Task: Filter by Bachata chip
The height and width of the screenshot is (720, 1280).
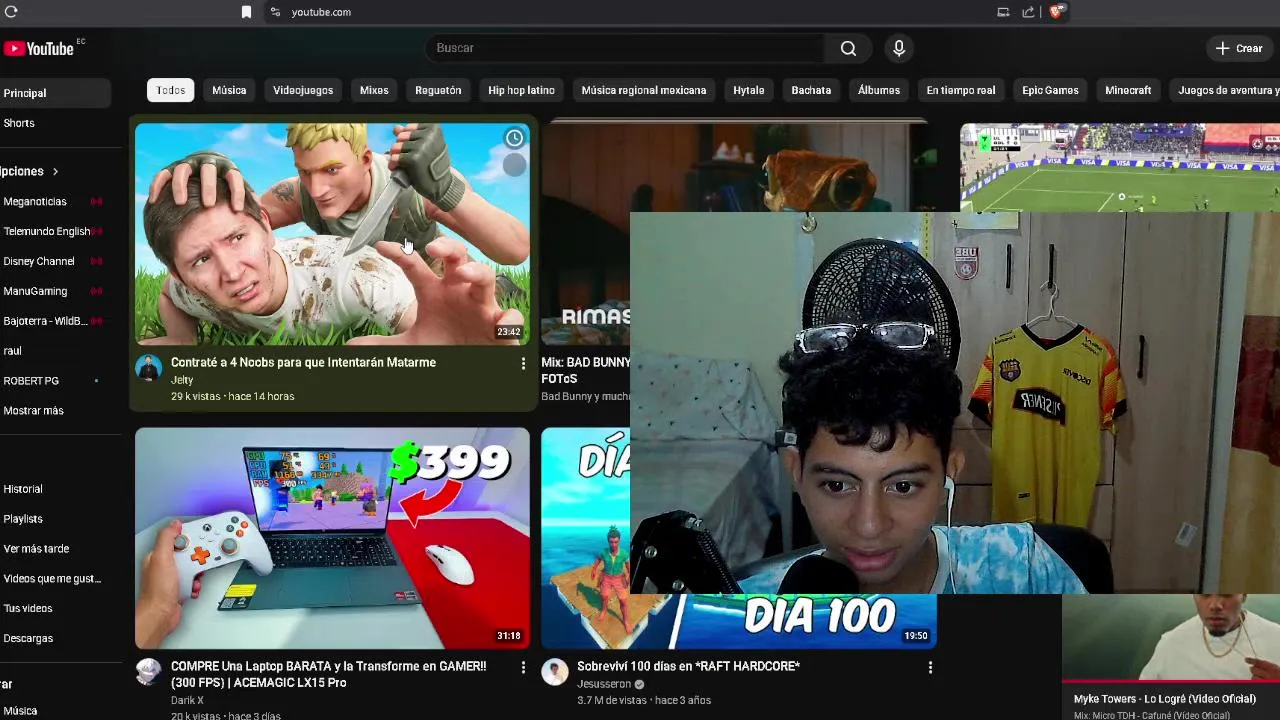Action: [811, 90]
